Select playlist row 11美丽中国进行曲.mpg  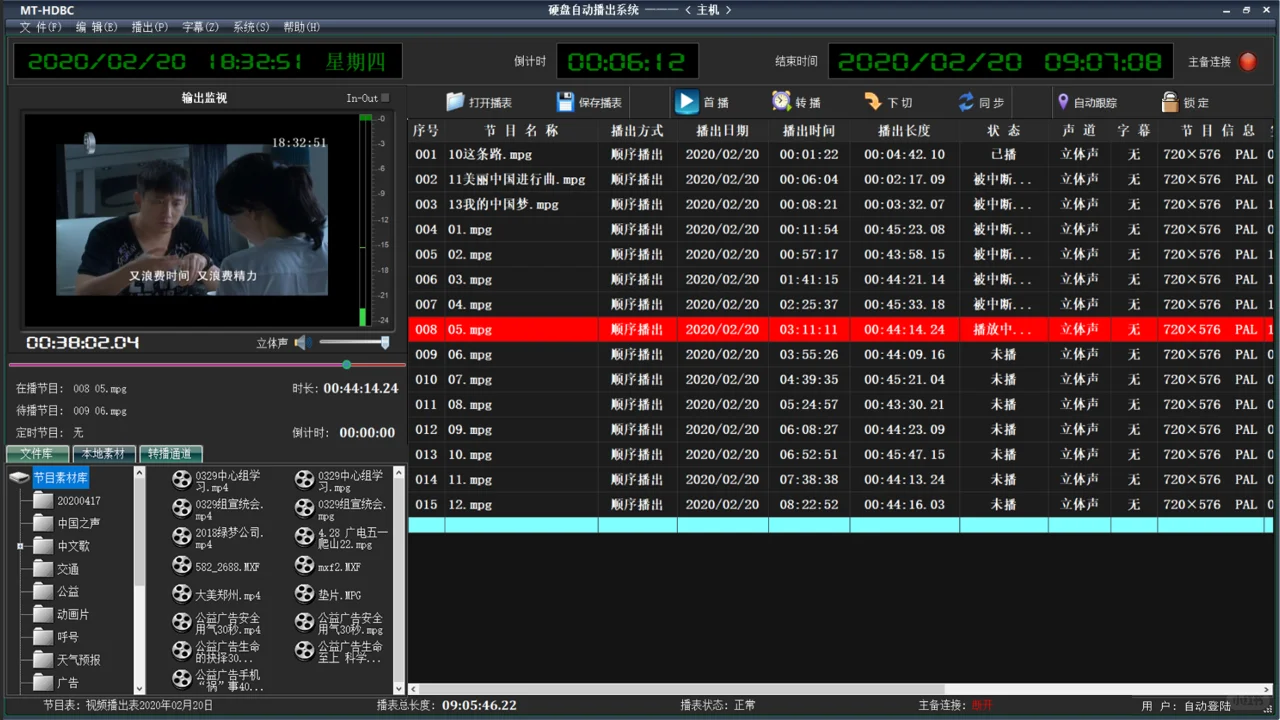841,180
